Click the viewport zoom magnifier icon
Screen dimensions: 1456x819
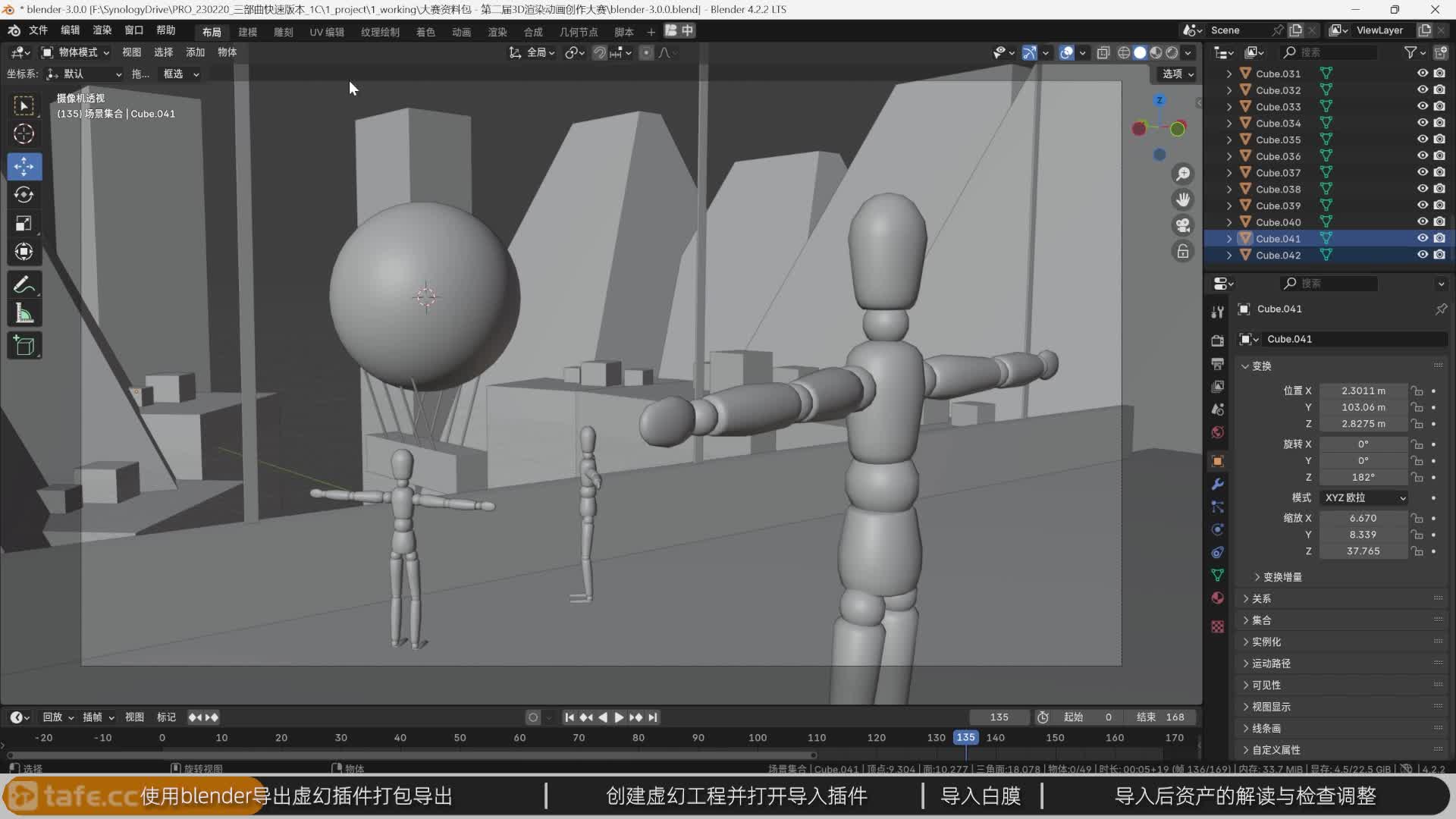point(1182,174)
